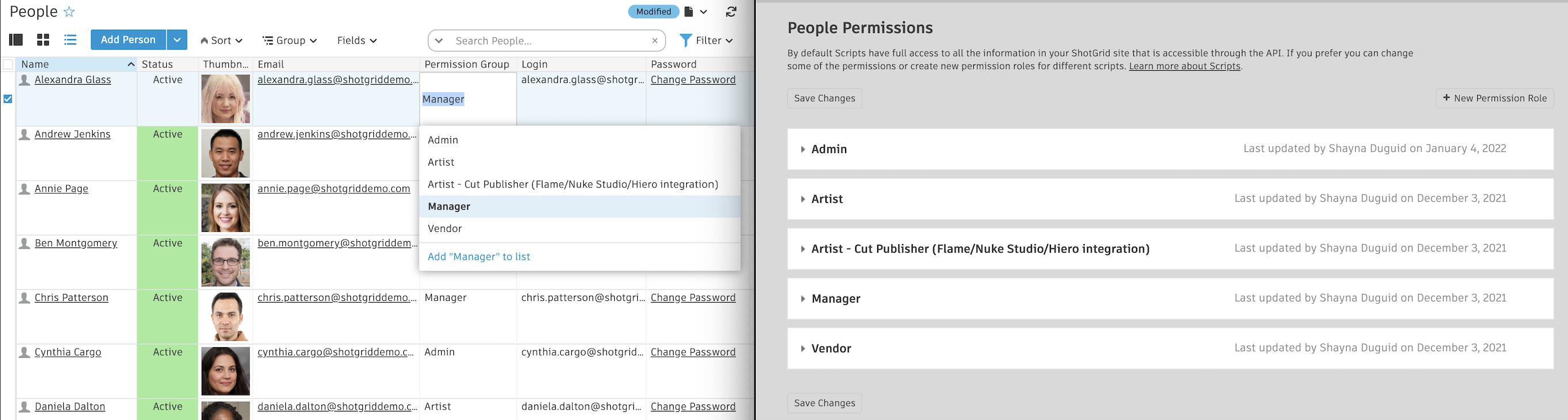Screen dimensions: 1568x420
Task: Favorite the People page via the star
Action: click(x=70, y=11)
